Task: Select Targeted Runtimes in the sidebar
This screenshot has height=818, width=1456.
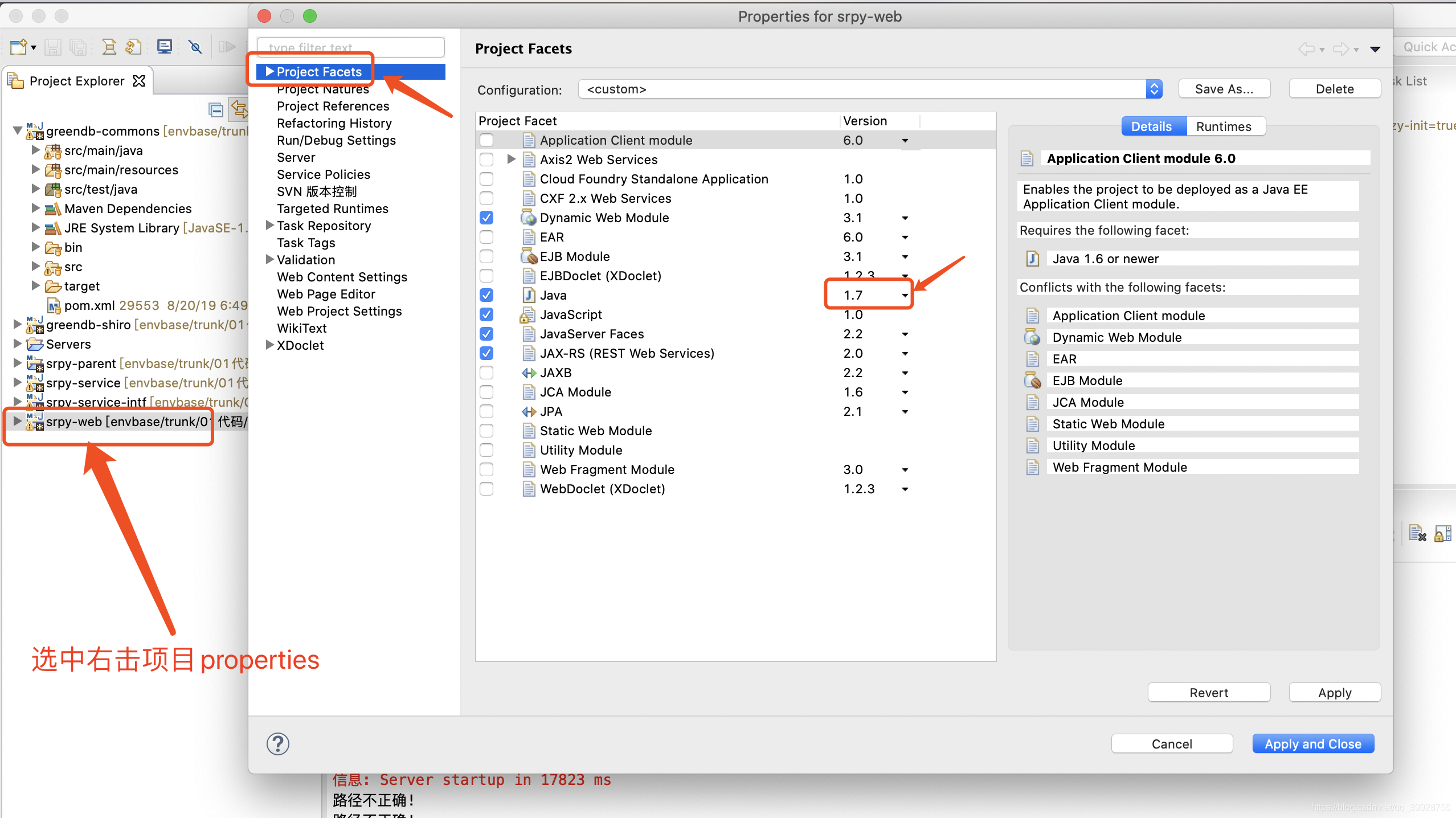Action: (332, 208)
